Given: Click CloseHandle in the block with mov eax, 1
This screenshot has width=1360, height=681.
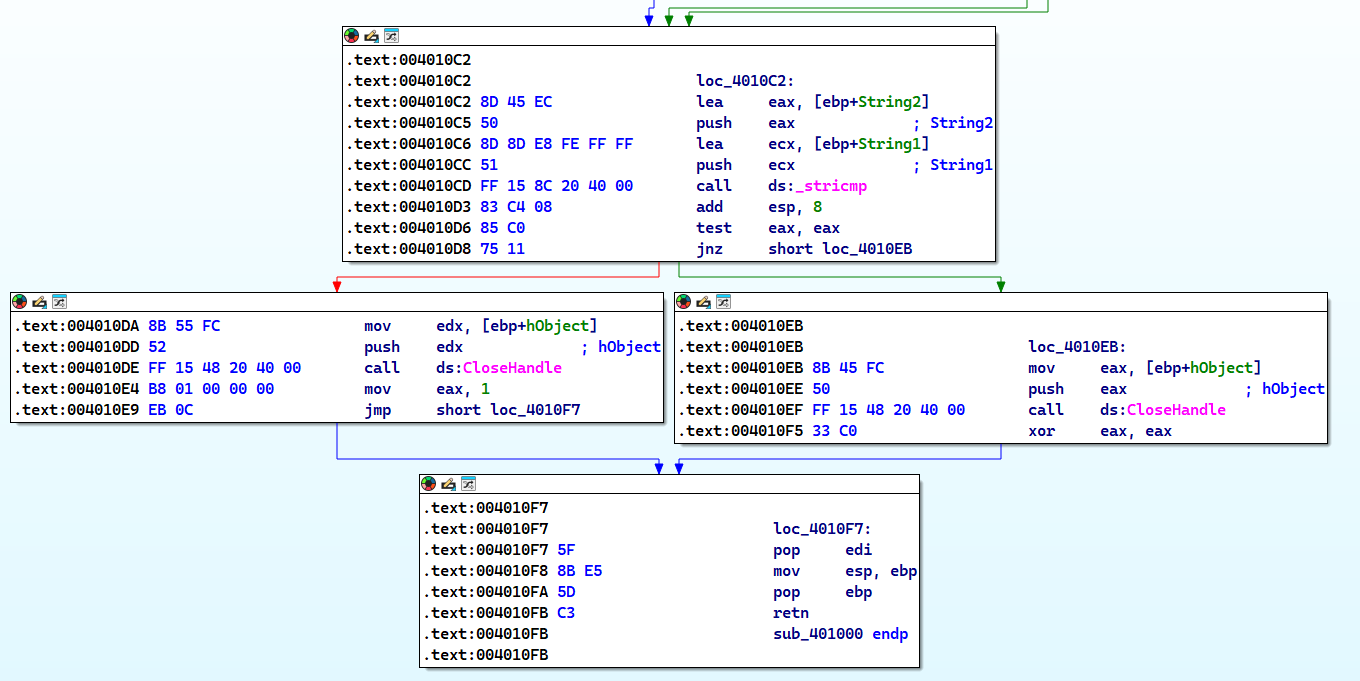Looking at the screenshot, I should point(512,368).
